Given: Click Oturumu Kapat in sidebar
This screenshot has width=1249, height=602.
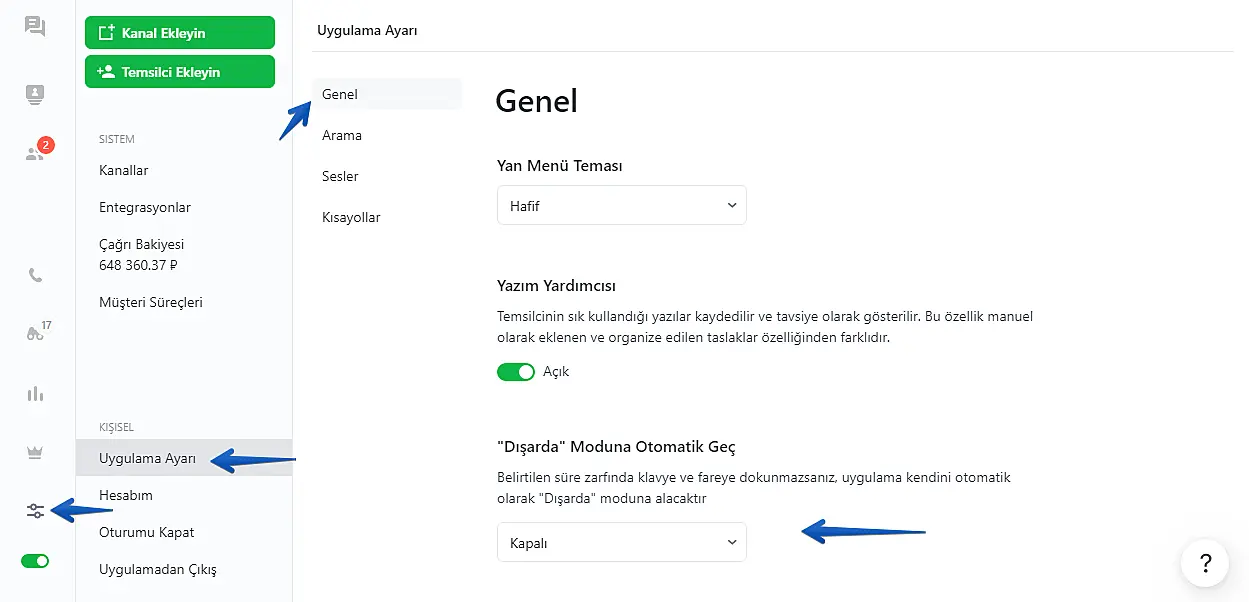Looking at the screenshot, I should click(146, 532).
